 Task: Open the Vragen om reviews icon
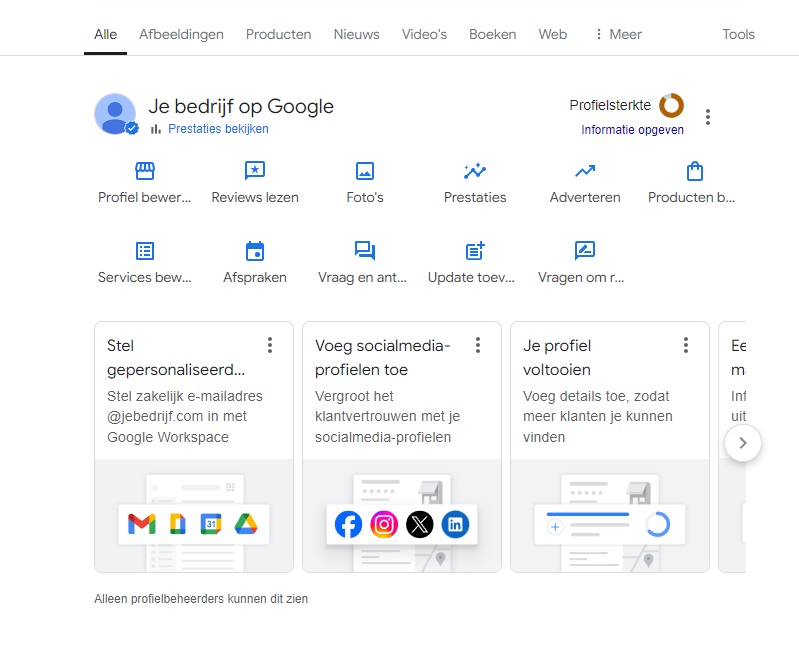pyautogui.click(x=585, y=251)
